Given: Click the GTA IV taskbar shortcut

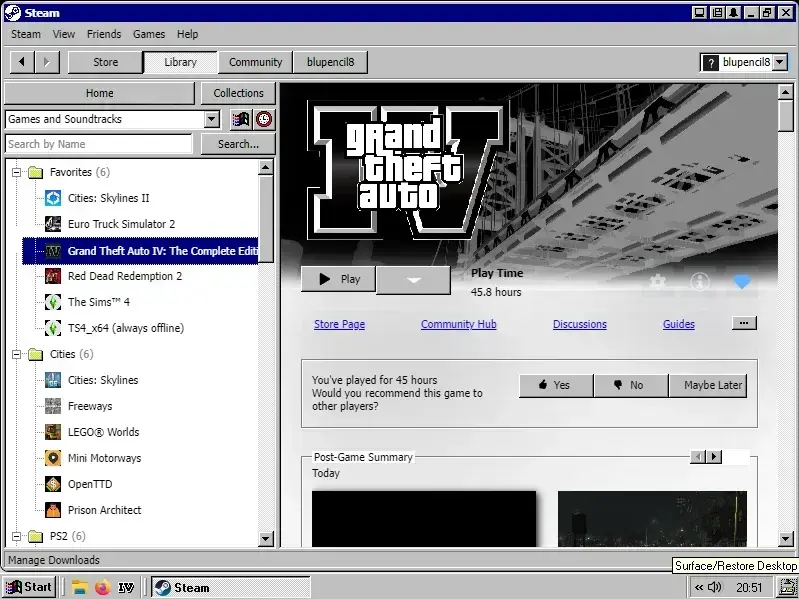Looking at the screenshot, I should tap(126, 587).
